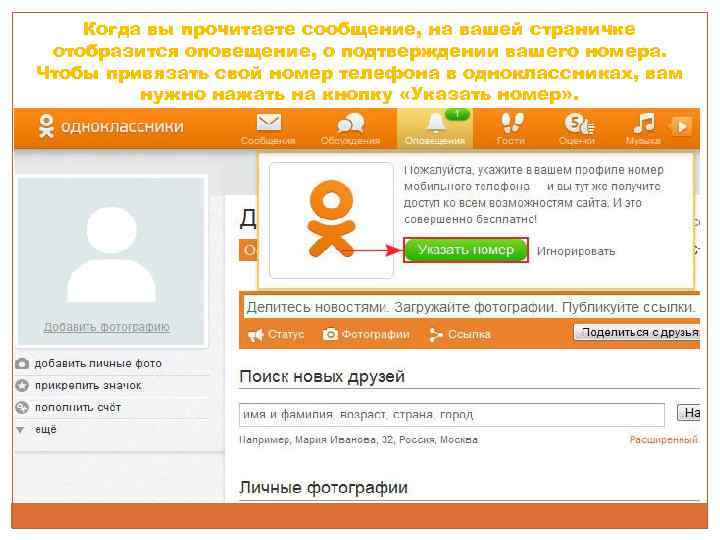The image size is (720, 540).
Task: Click the Оценки menu label
Action: 577,141
